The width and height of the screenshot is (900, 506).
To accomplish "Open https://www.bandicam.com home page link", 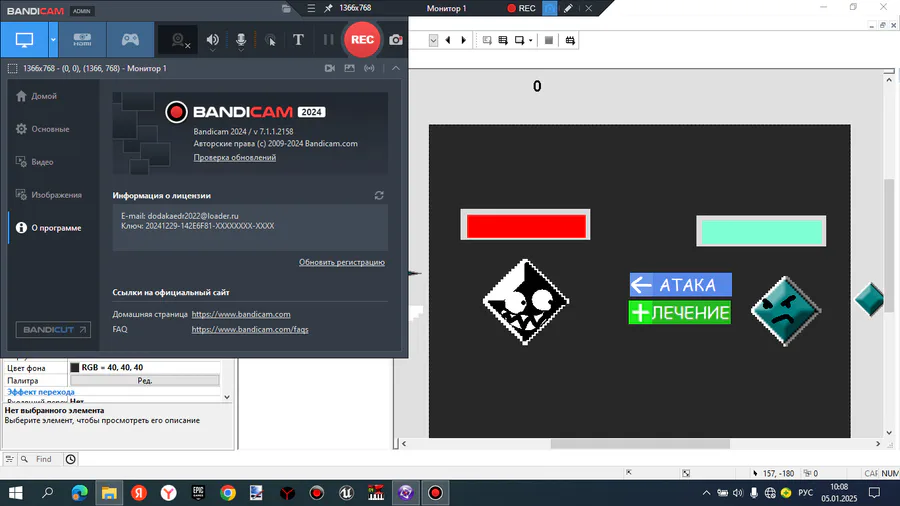I will tap(241, 314).
